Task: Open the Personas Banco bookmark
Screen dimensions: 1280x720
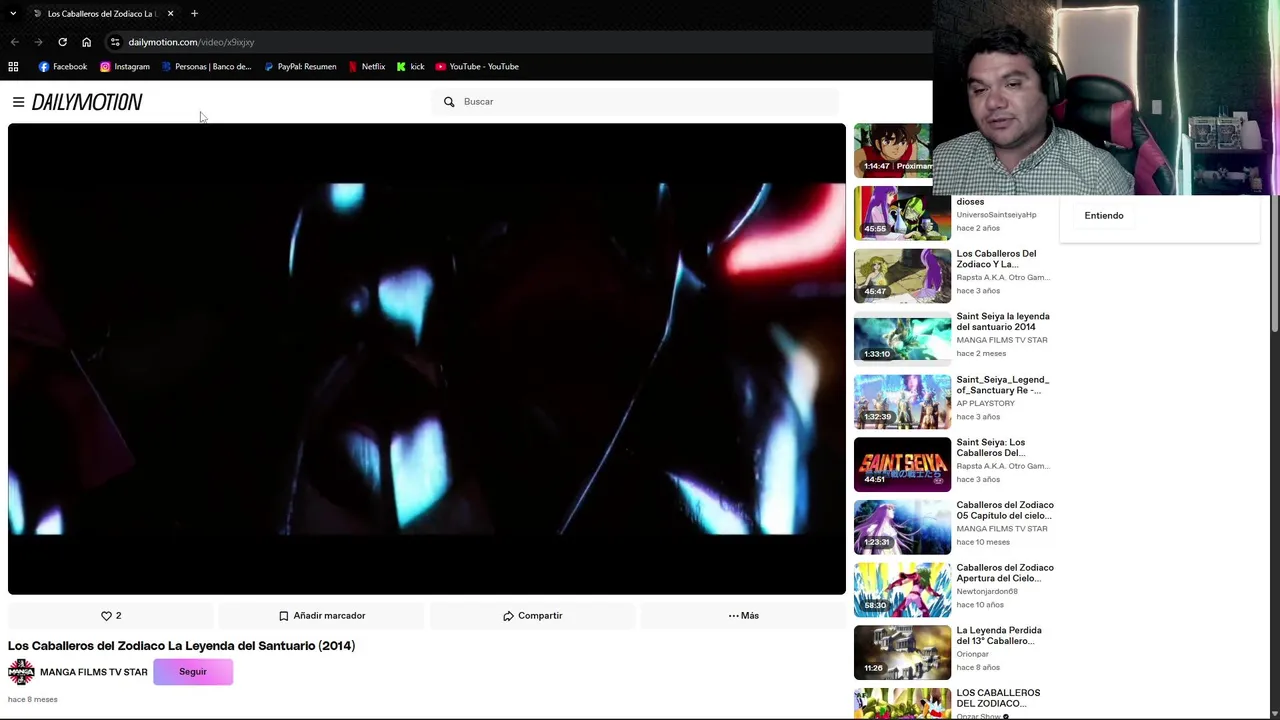Action: tap(206, 67)
